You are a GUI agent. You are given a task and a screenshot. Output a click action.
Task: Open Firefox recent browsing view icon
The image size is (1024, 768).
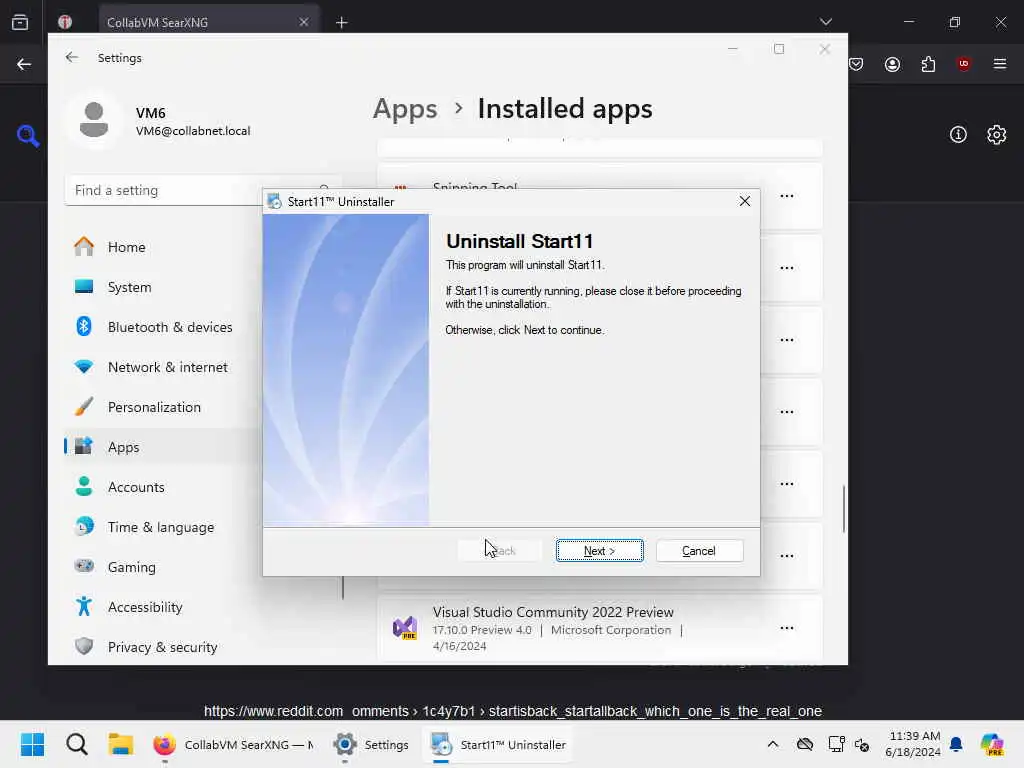tap(20, 22)
